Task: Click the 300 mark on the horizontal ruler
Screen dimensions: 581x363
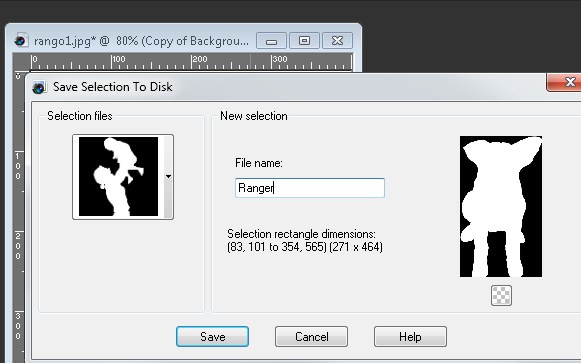Action: pyautogui.click(x=280, y=59)
